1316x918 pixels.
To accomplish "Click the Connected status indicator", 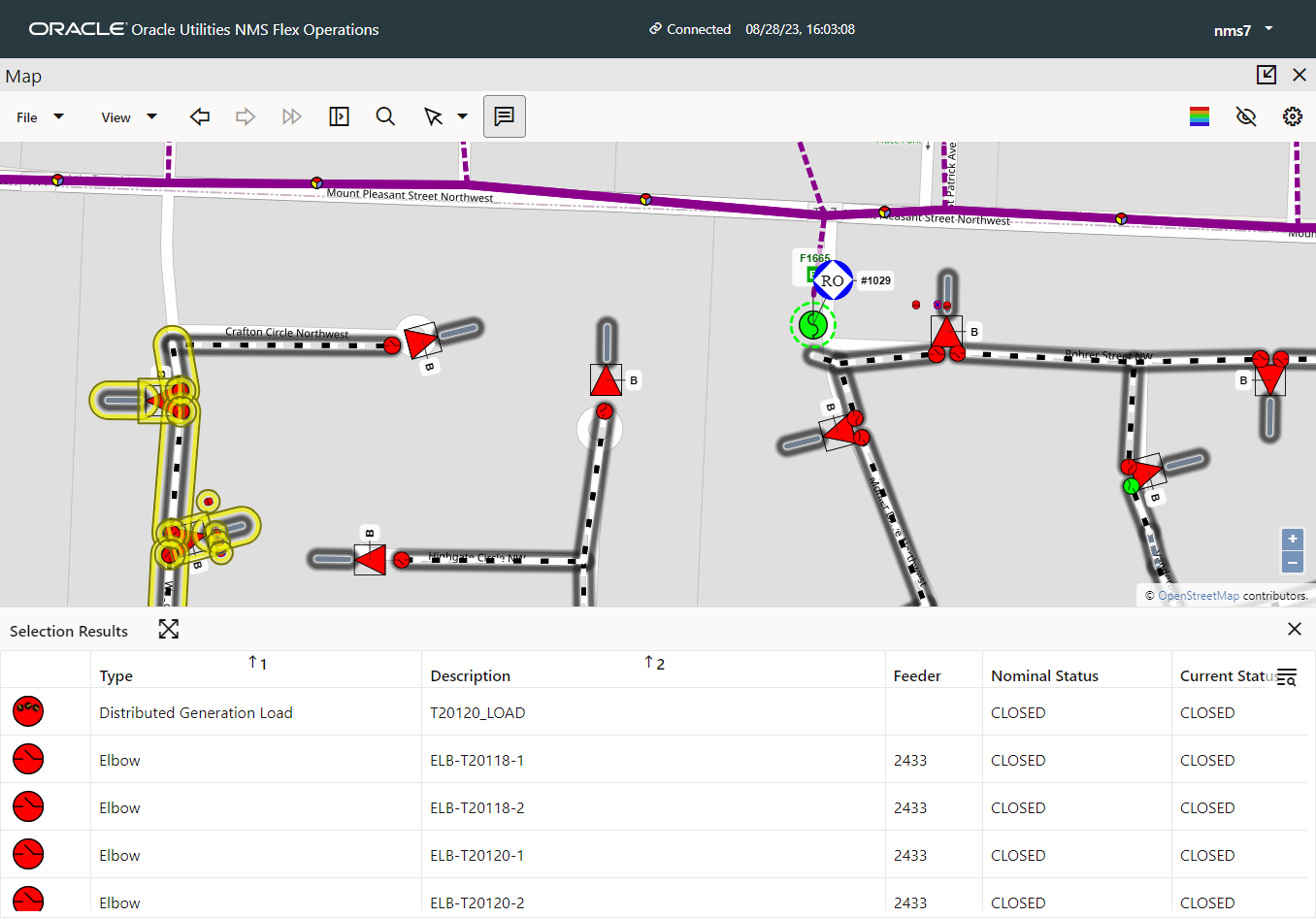I will pyautogui.click(x=690, y=29).
